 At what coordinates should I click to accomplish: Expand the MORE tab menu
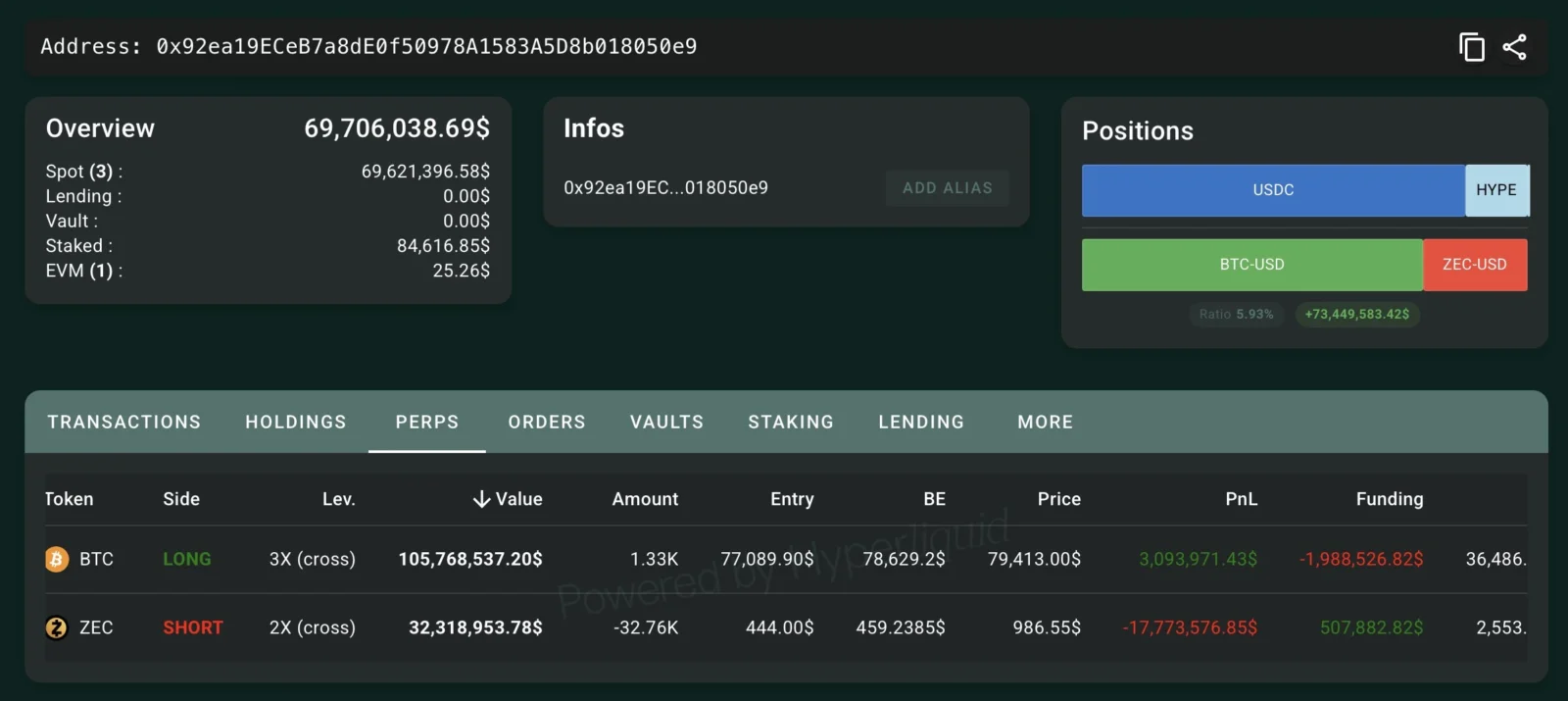[x=1046, y=422]
